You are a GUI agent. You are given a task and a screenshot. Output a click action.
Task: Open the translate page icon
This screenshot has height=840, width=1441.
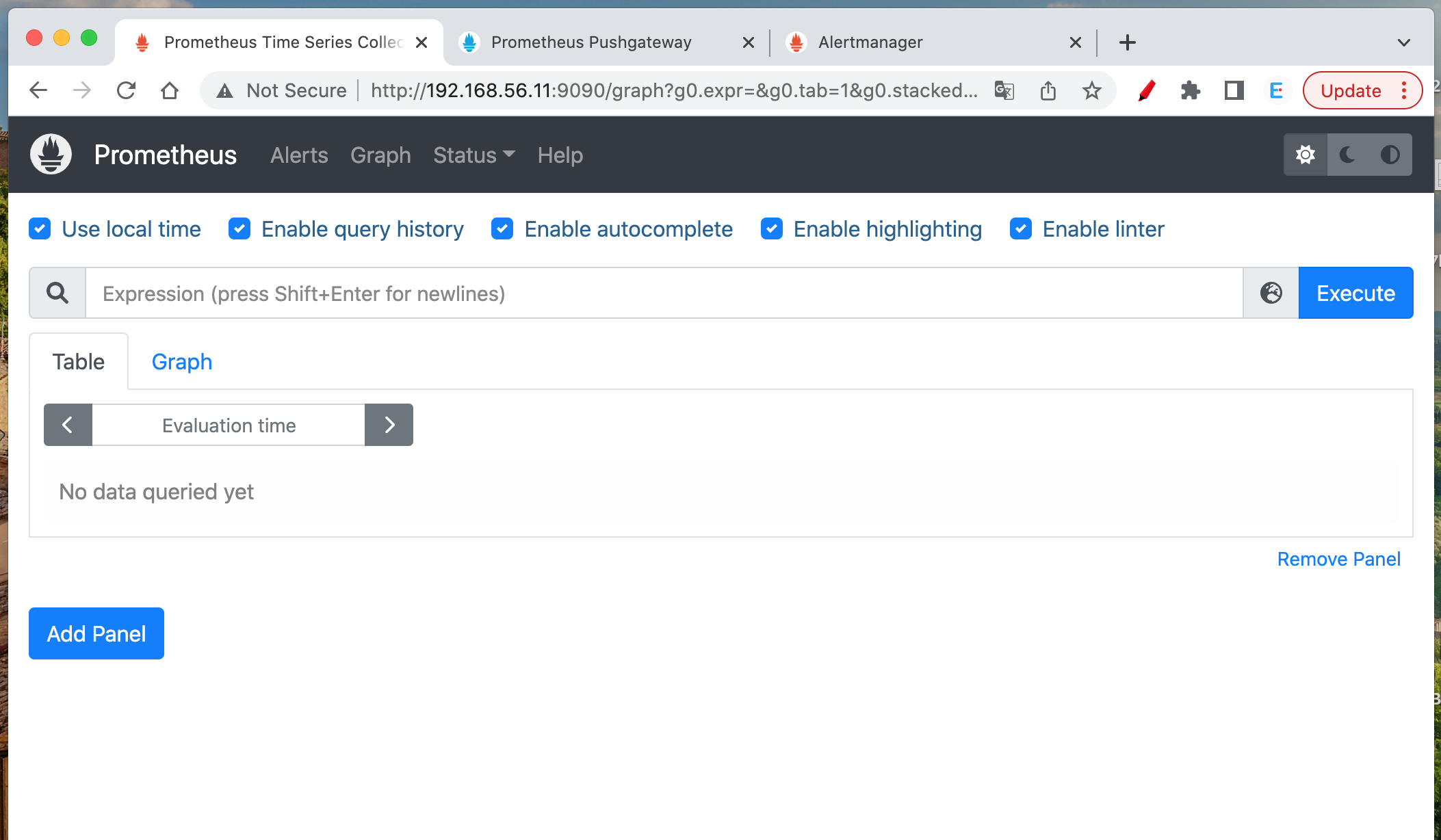pos(1004,90)
